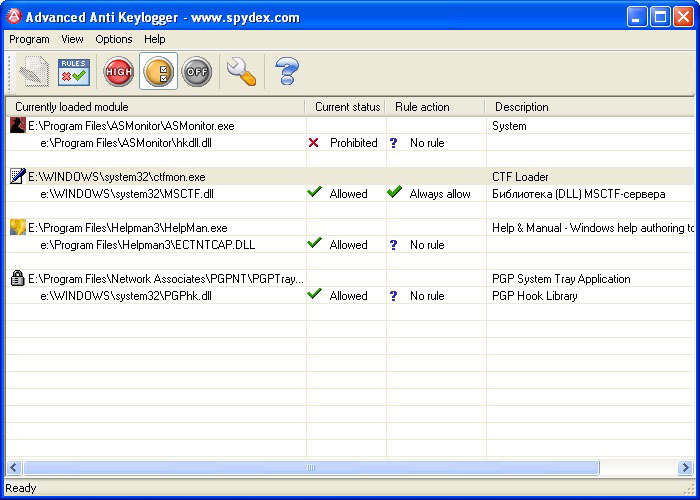
Task: Click the ASMonitor.exe program icon
Action: [17, 125]
